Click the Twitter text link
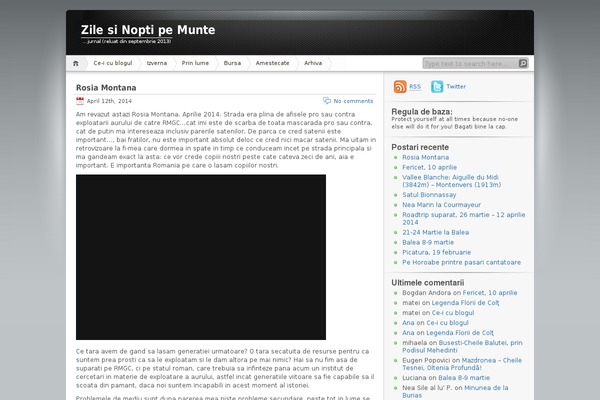This screenshot has width=600, height=400. click(456, 87)
